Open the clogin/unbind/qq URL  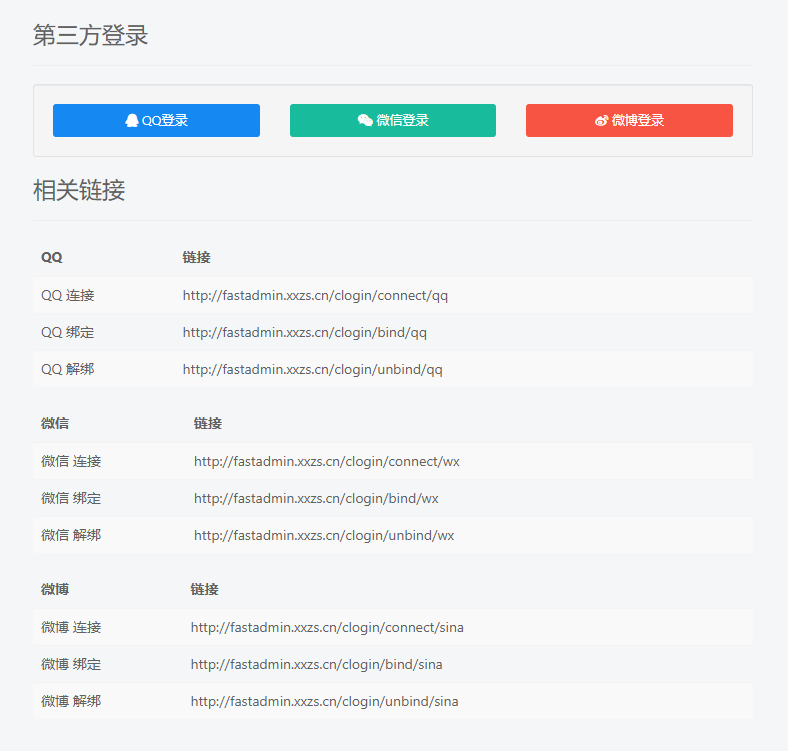(313, 370)
